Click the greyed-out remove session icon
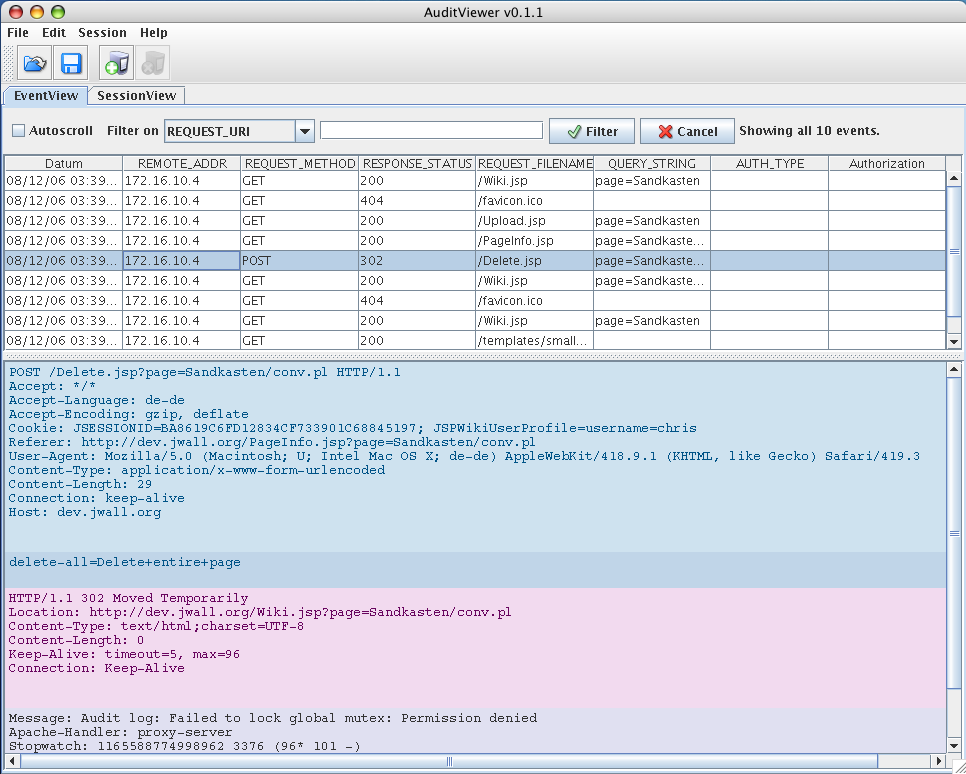 153,63
